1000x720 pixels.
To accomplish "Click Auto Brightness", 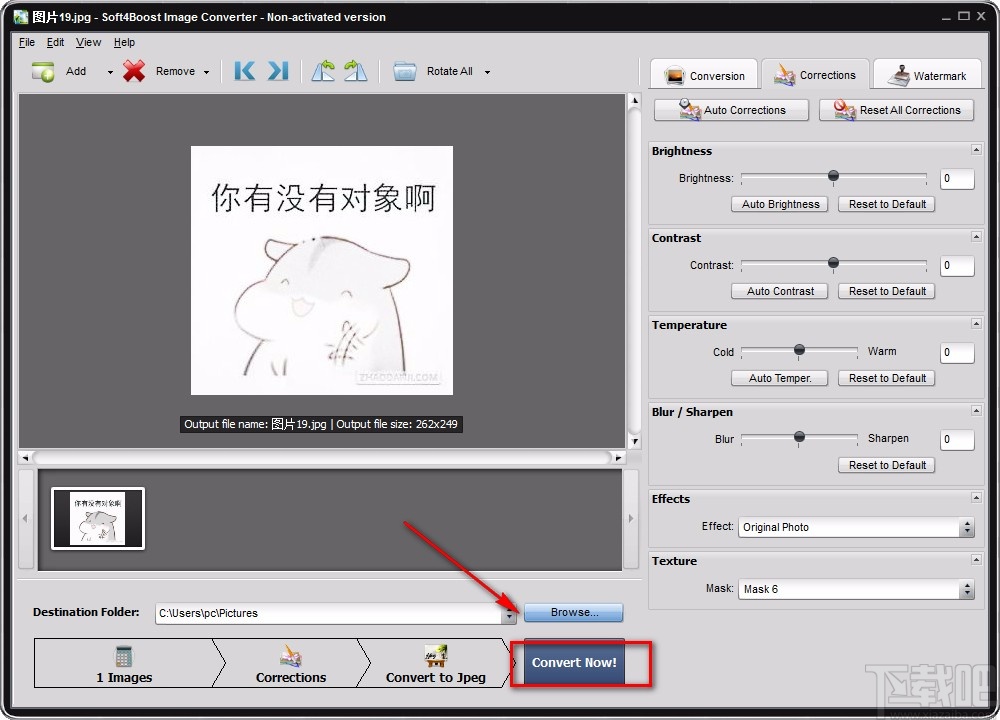I will [x=779, y=204].
